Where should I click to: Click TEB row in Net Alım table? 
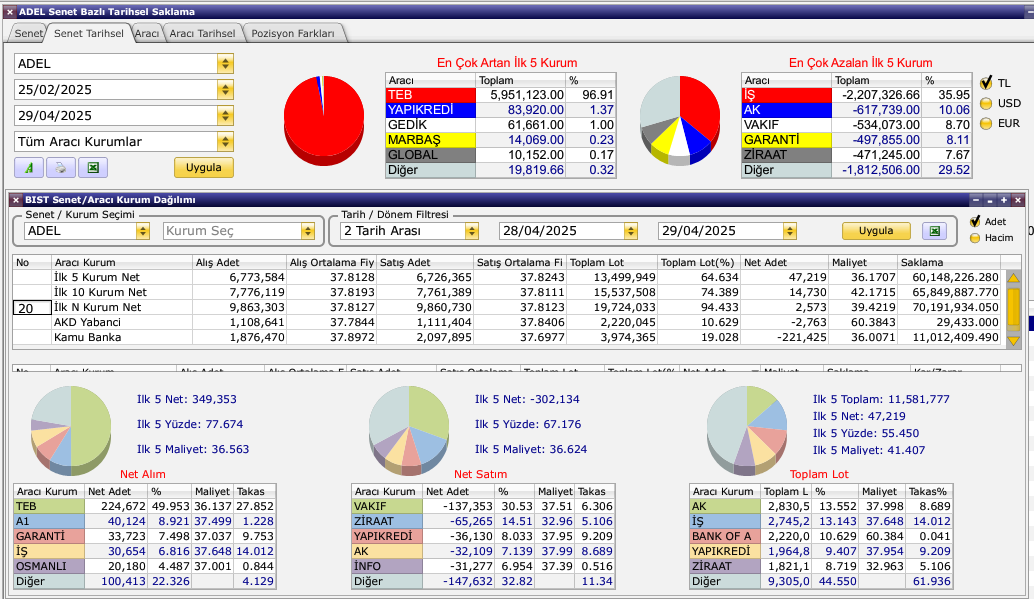click(x=145, y=507)
